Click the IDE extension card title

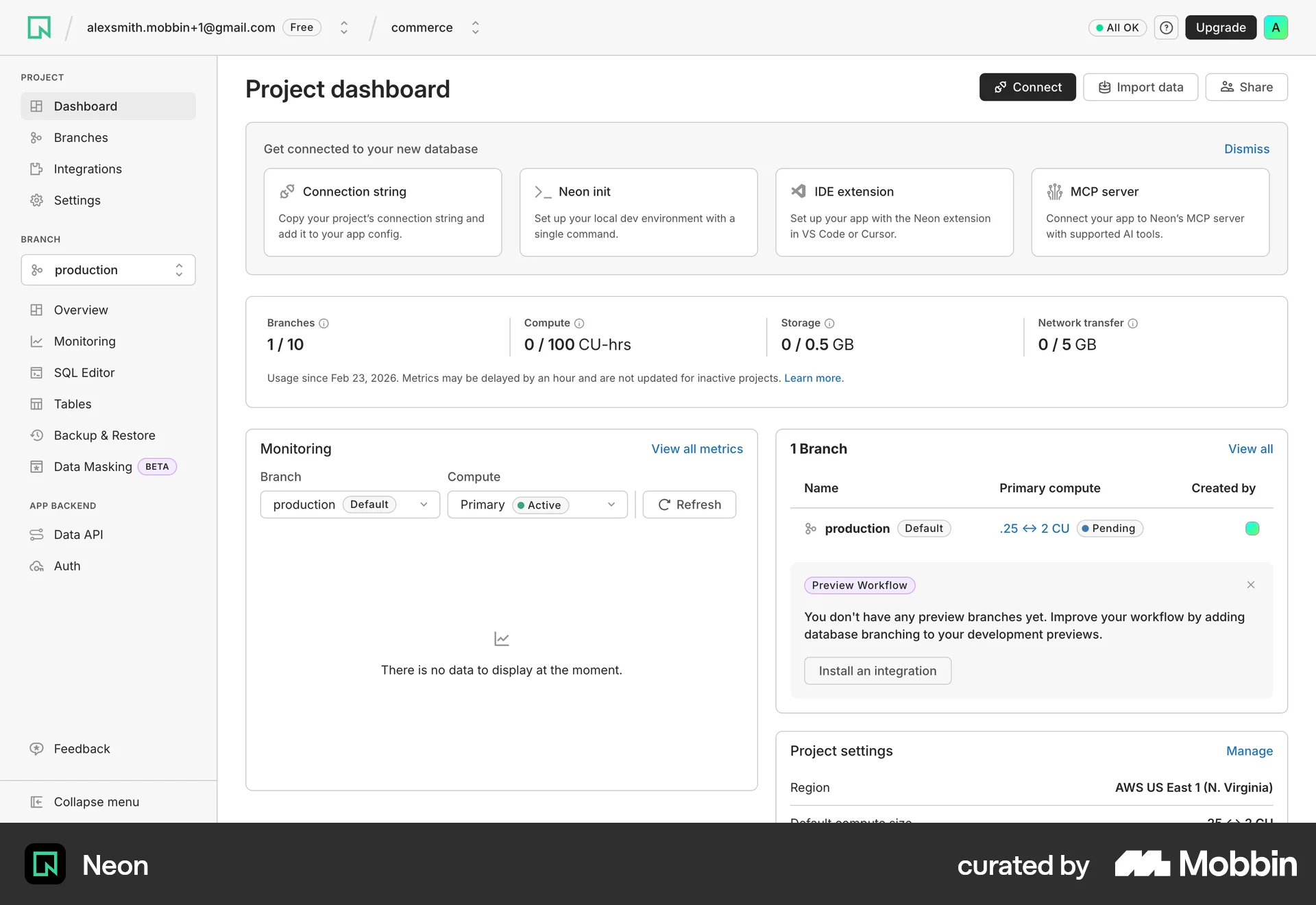[x=854, y=192]
